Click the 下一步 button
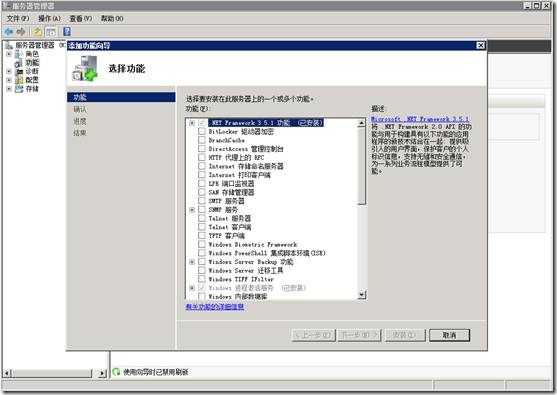The height and width of the screenshot is (395, 557). click(359, 335)
